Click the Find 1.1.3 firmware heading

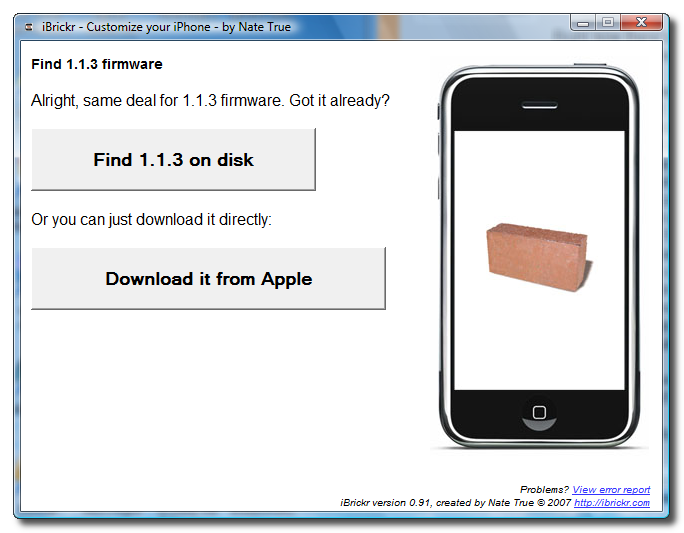tap(97, 65)
